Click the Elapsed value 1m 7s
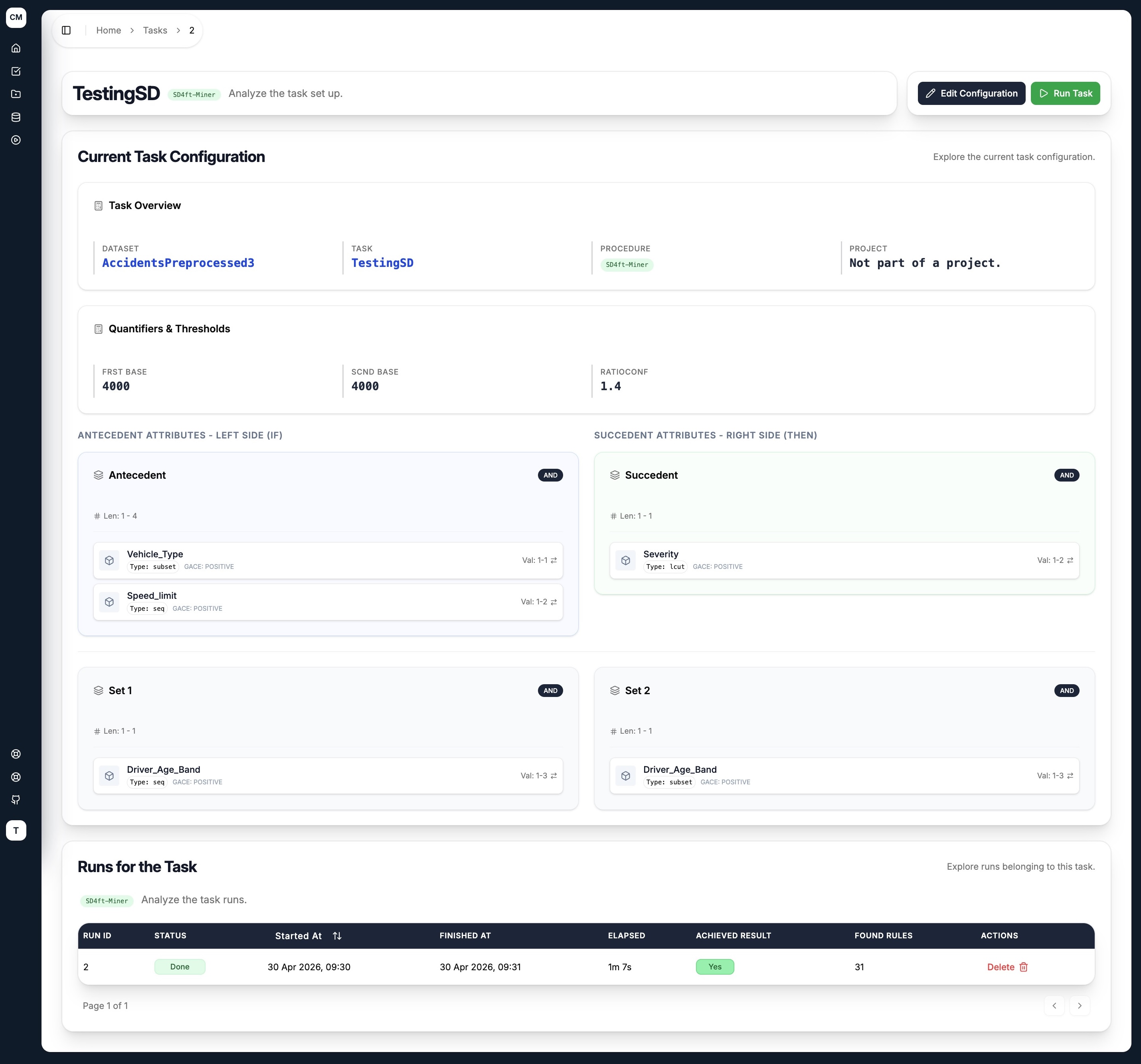Screen dimensions: 1141x1064 (619, 967)
